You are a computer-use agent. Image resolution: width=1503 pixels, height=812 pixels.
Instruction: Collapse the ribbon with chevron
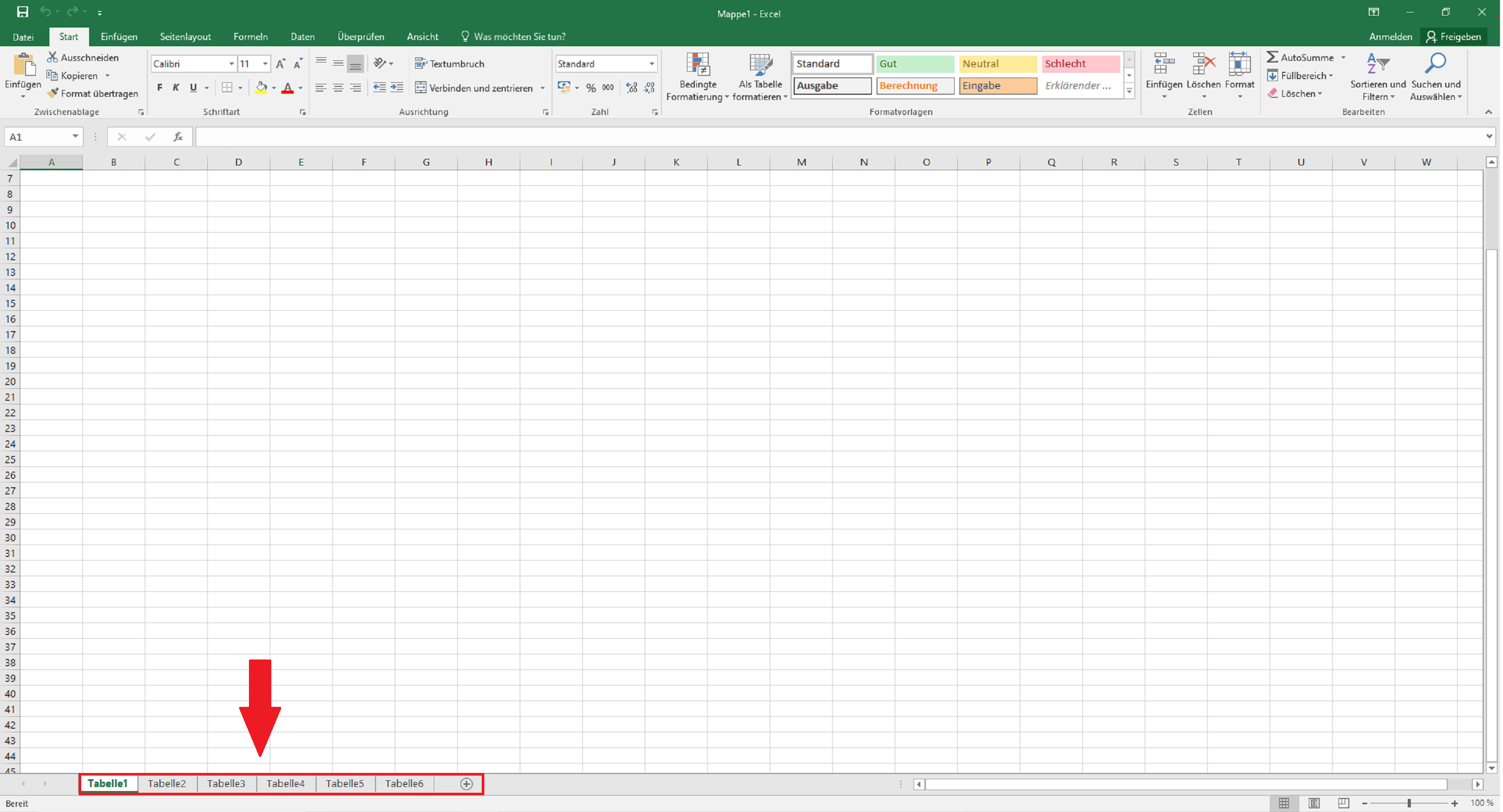(x=1488, y=111)
